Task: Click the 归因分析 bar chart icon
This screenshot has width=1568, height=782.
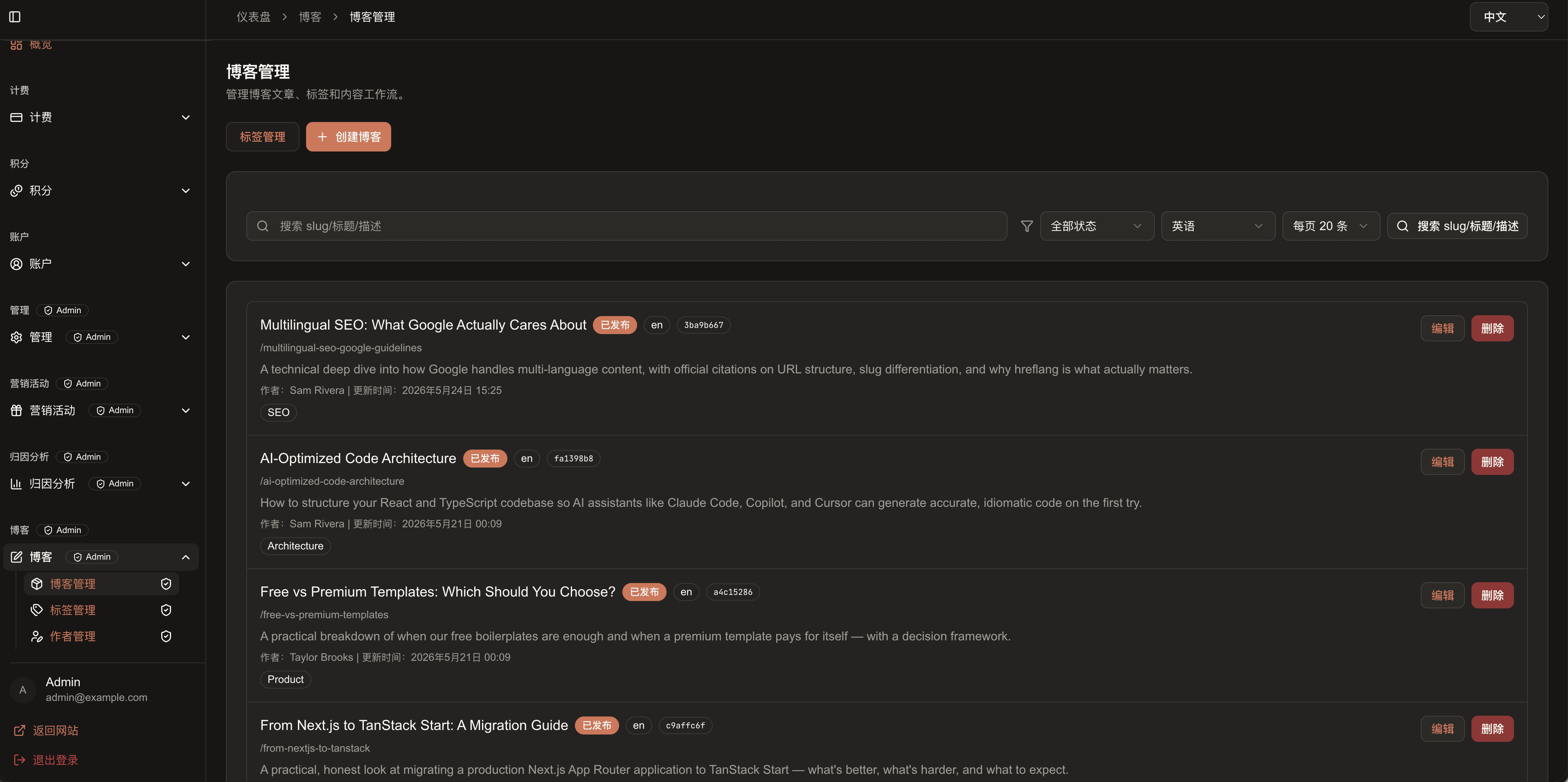Action: pyautogui.click(x=16, y=484)
